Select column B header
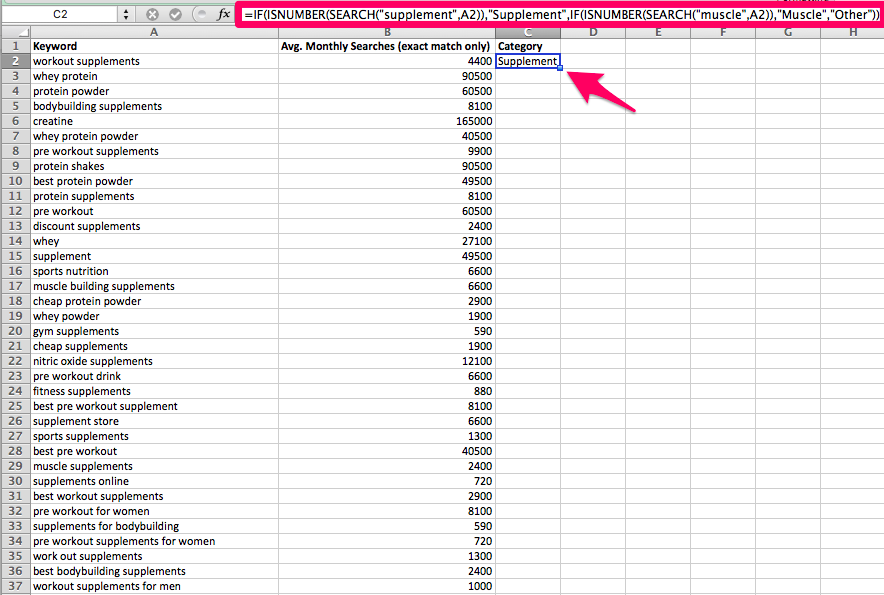The image size is (884, 595). click(386, 32)
